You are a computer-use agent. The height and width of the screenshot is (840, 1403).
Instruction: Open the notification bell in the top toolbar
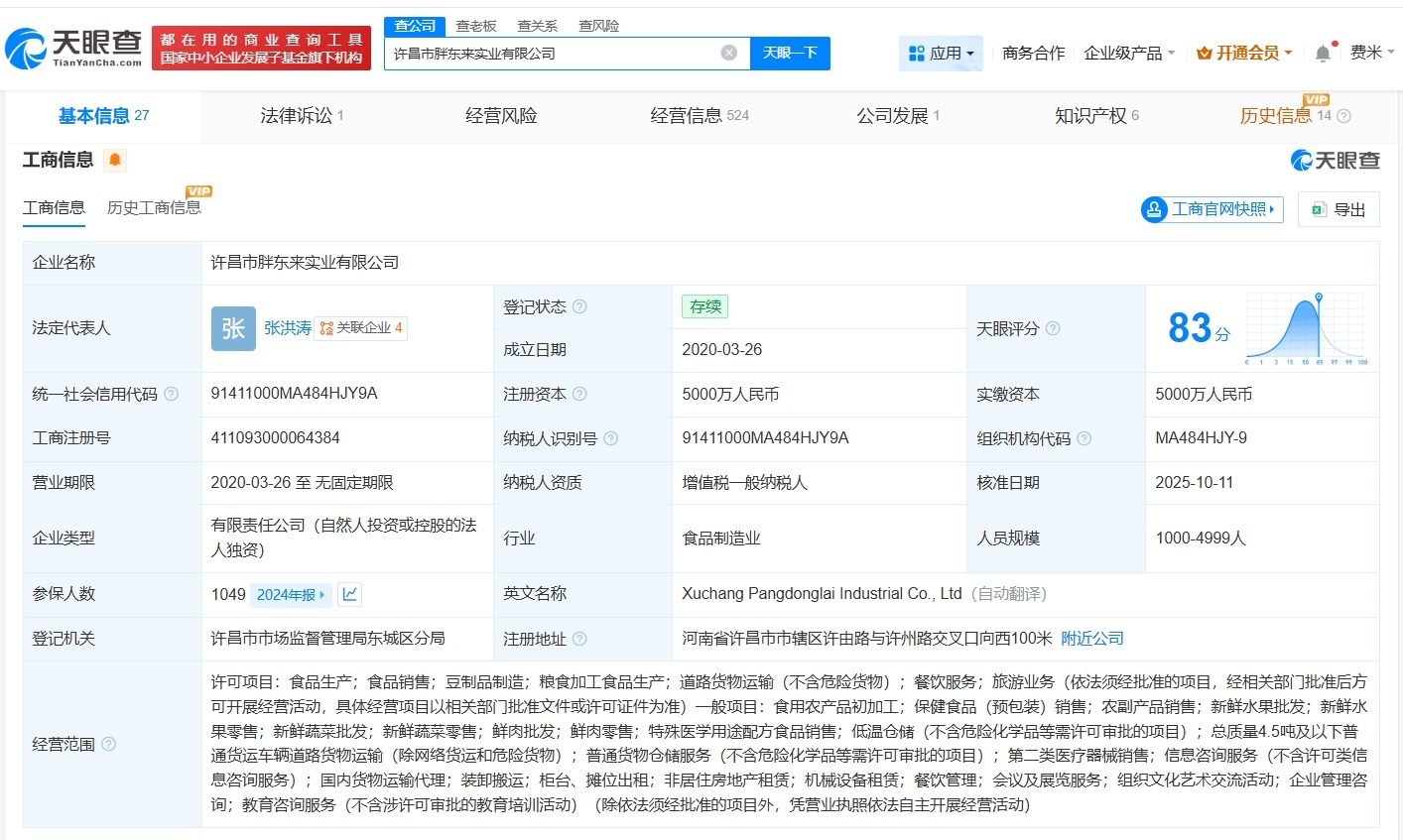[x=1322, y=53]
